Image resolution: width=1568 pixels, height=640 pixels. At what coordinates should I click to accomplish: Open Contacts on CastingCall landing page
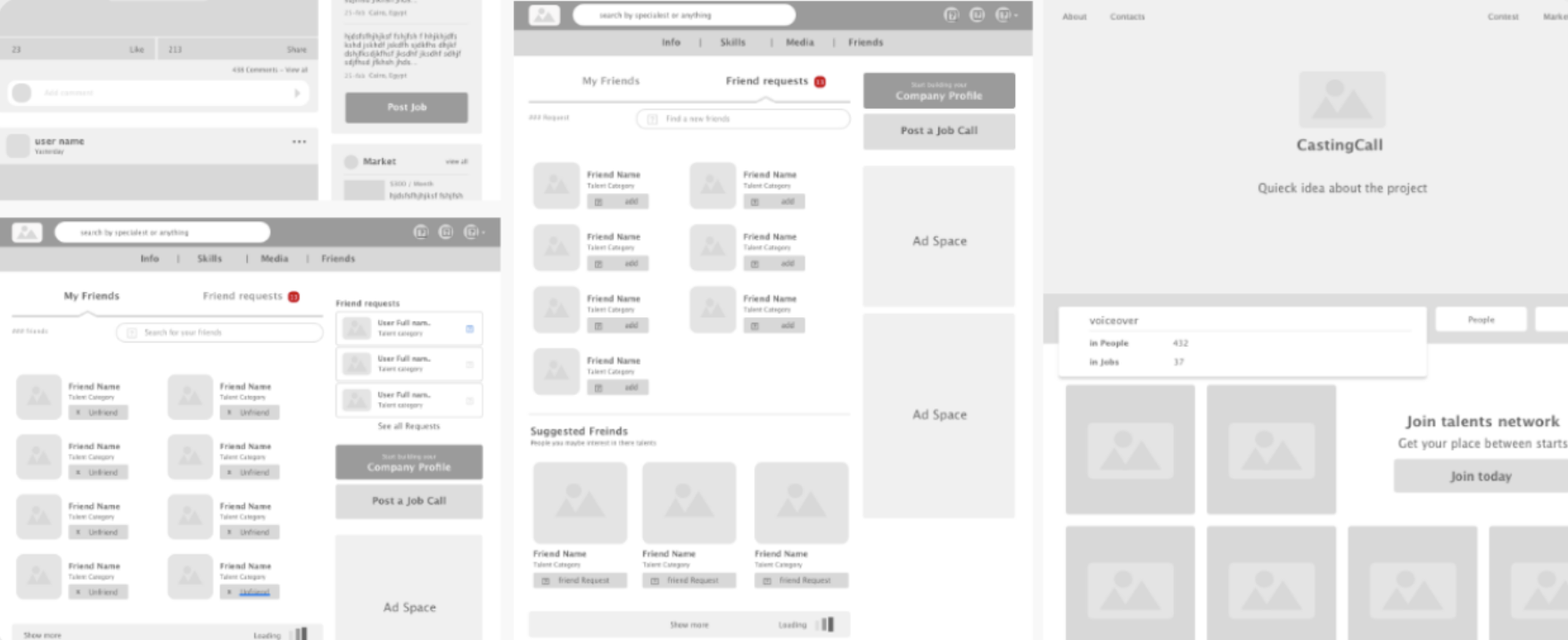pyautogui.click(x=1127, y=17)
